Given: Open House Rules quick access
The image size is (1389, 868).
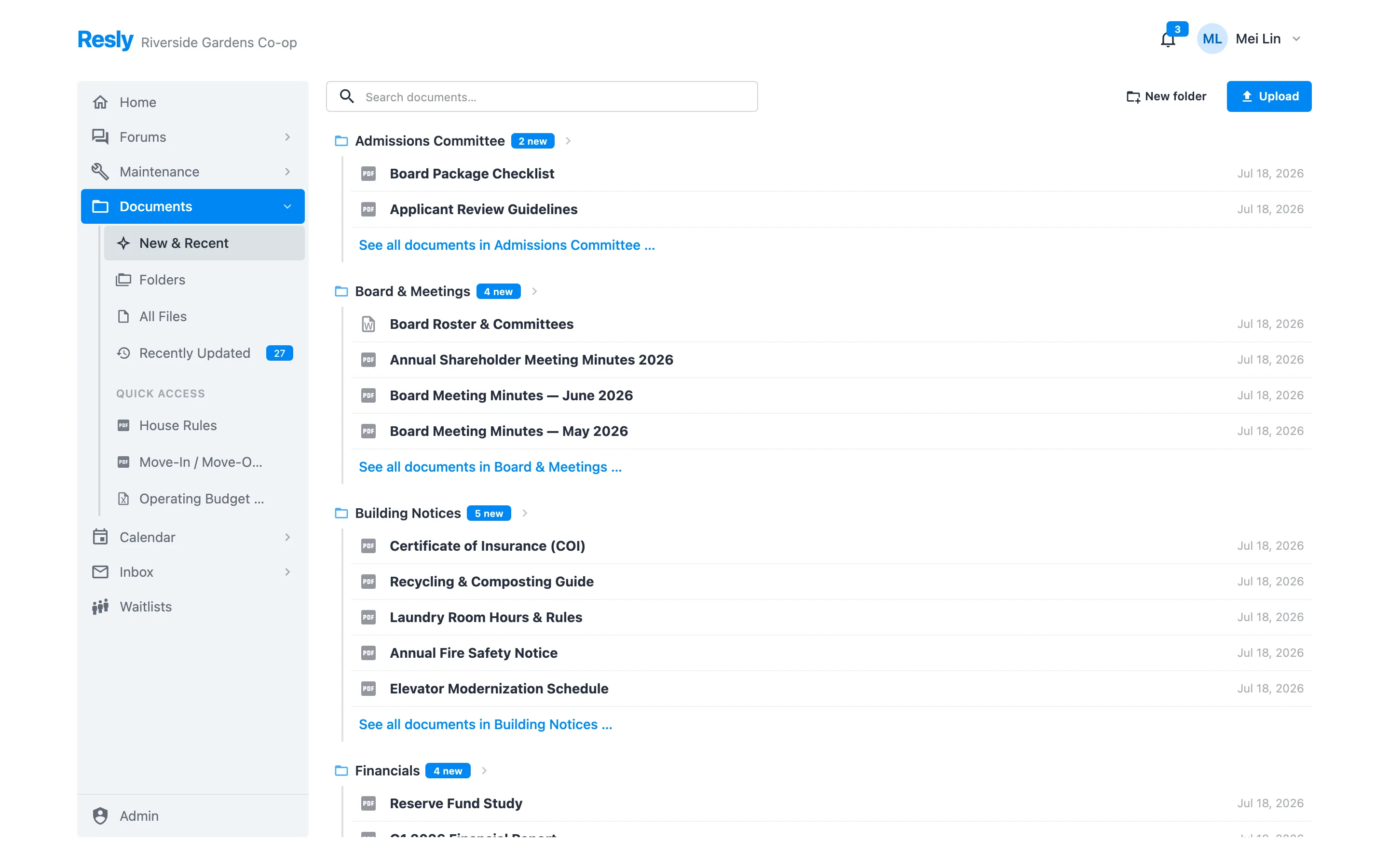Looking at the screenshot, I should (x=204, y=425).
